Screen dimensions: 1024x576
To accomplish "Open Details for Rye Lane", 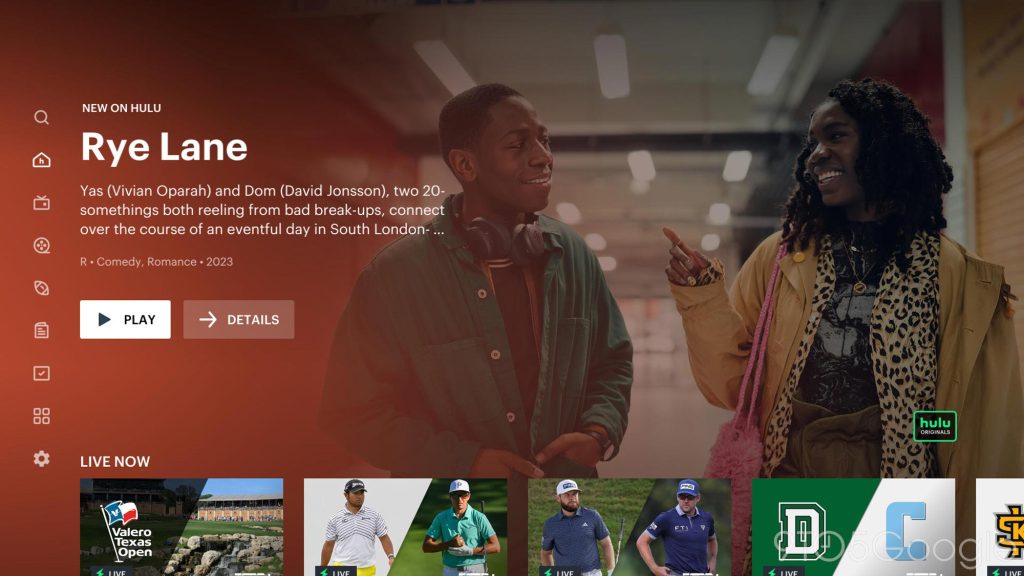I will tap(238, 320).
